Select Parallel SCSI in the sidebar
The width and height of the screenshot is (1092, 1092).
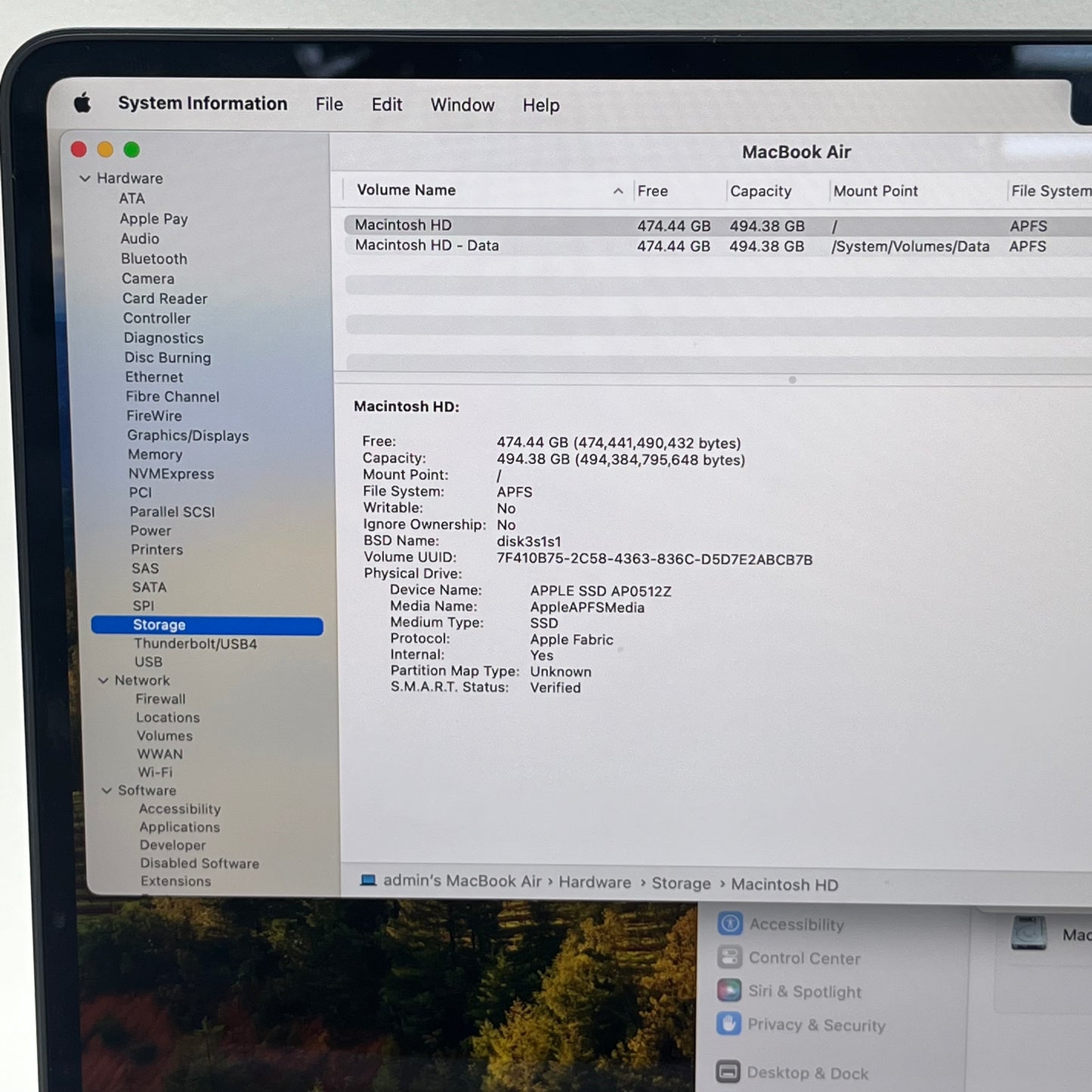(x=172, y=512)
